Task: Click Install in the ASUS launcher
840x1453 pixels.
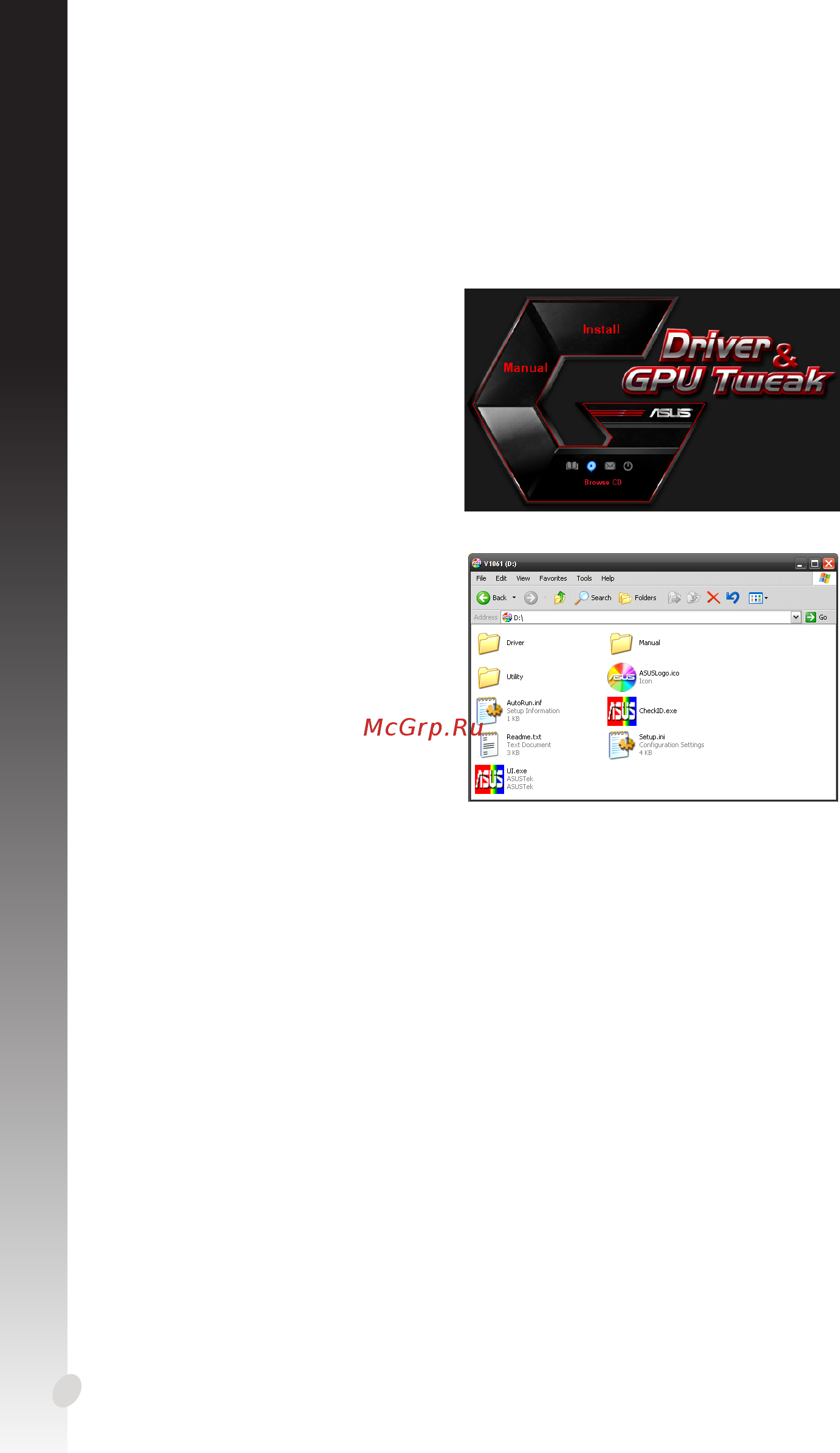Action: pyautogui.click(x=601, y=329)
